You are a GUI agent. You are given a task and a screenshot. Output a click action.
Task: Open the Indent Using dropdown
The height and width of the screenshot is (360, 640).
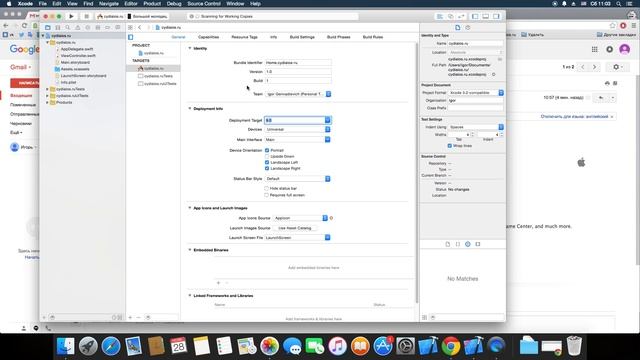[476, 127]
